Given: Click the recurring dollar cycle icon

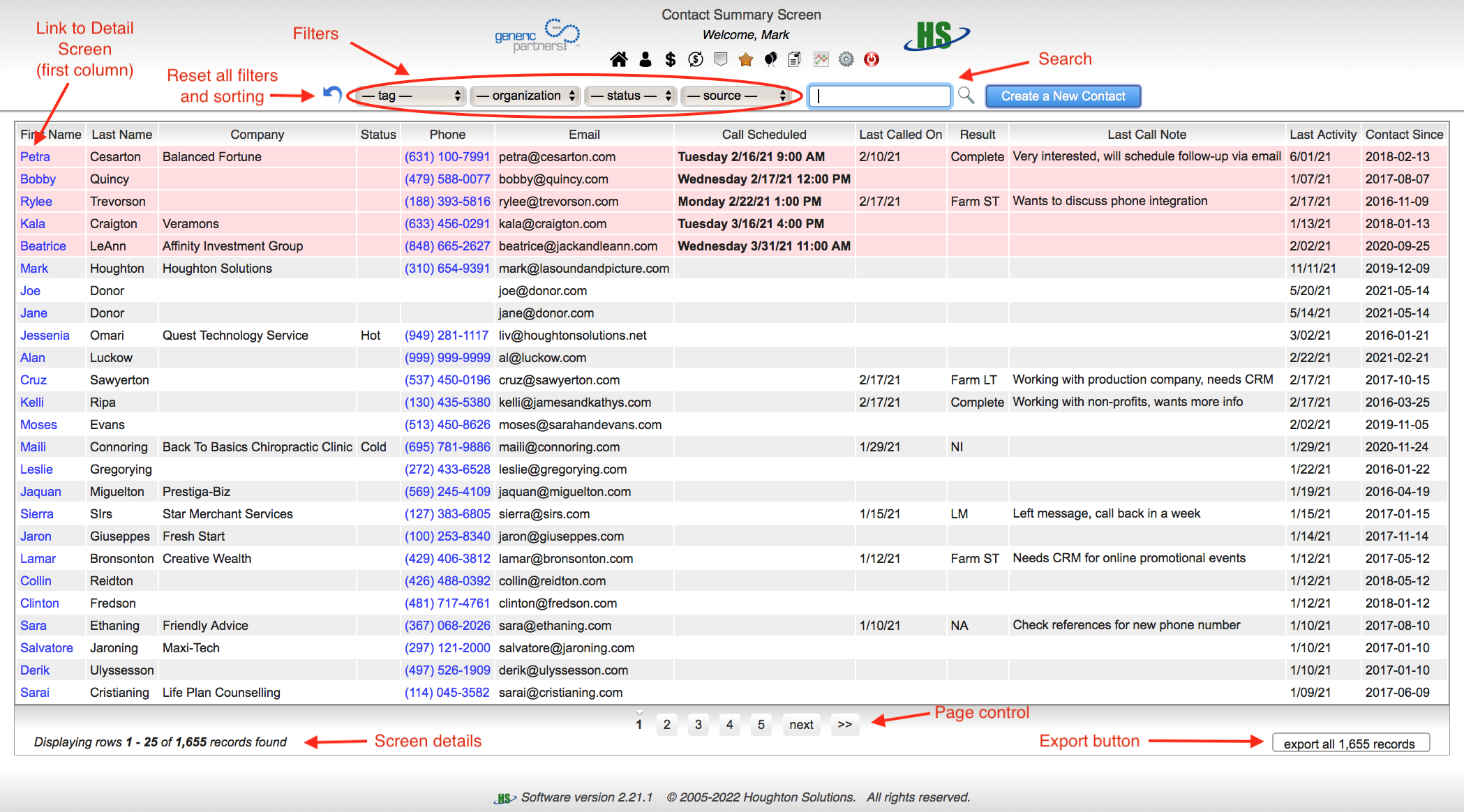Looking at the screenshot, I should (x=695, y=59).
